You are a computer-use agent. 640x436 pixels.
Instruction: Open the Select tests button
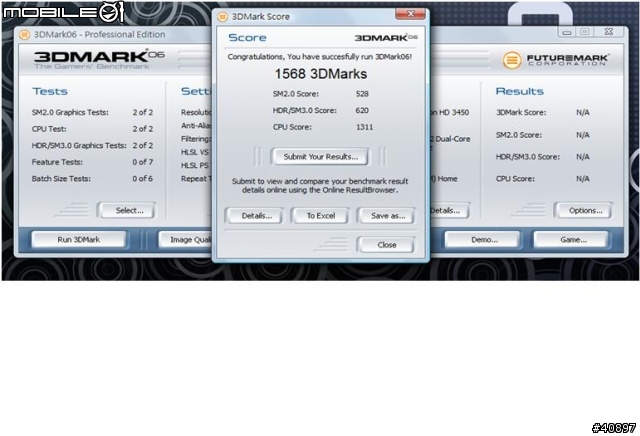[x=129, y=211]
